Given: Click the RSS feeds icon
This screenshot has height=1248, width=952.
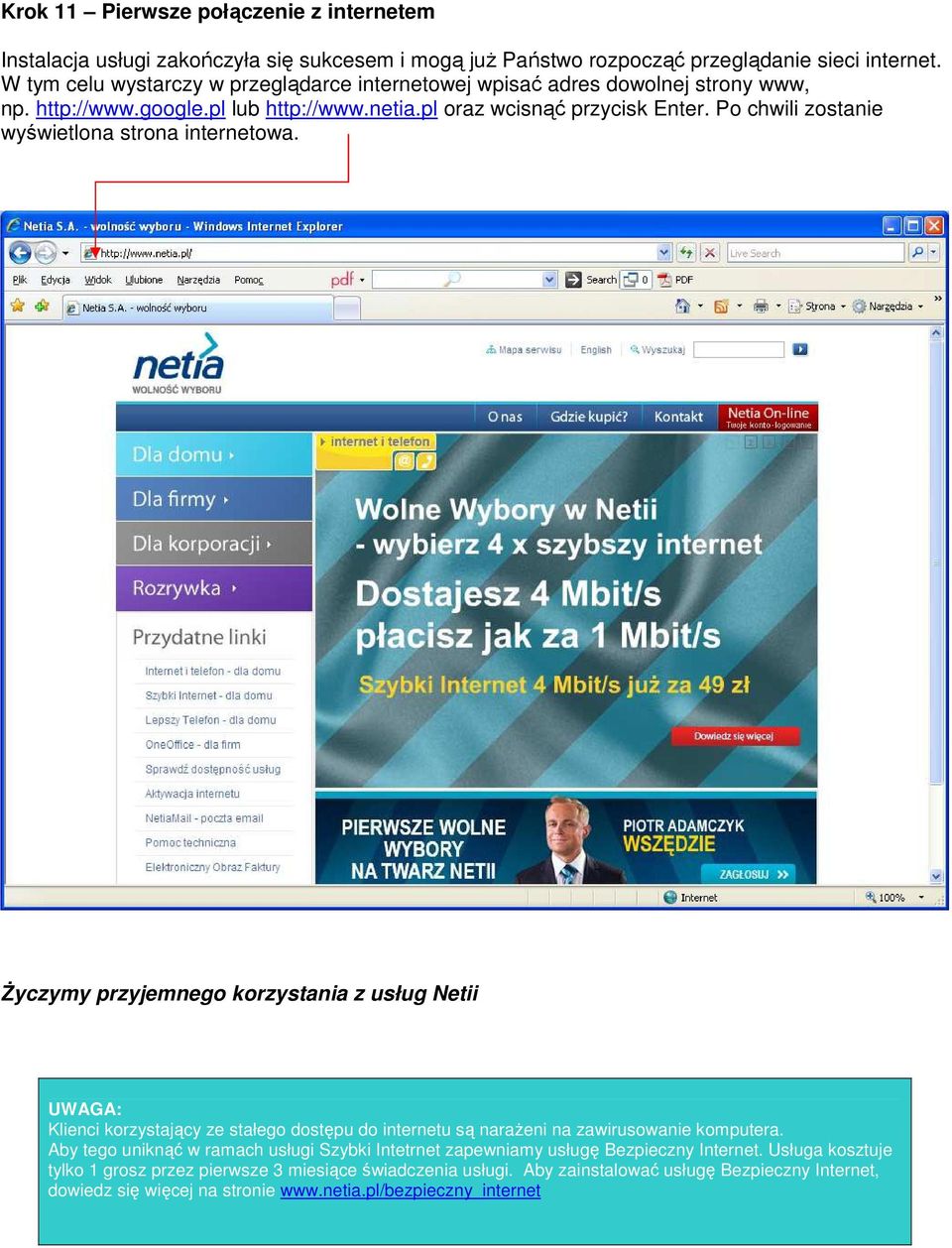Looking at the screenshot, I should coord(721,307).
